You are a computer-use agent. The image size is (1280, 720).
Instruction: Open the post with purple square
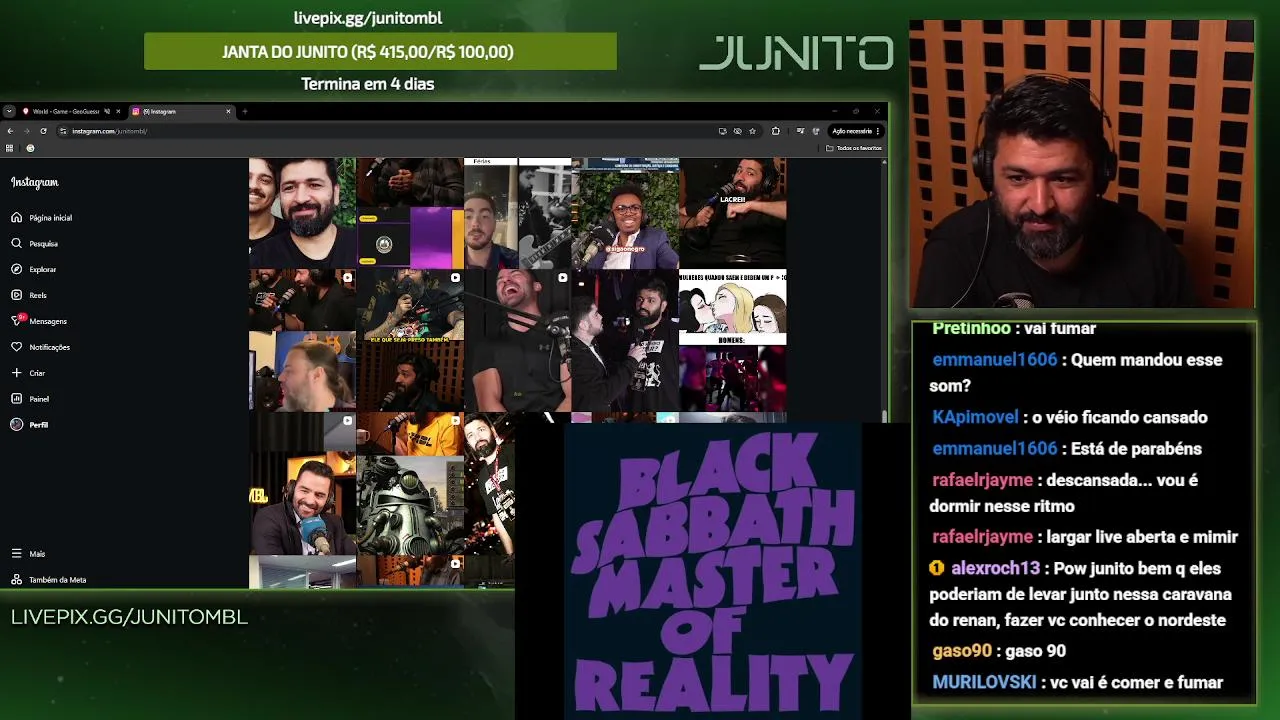click(x=410, y=211)
